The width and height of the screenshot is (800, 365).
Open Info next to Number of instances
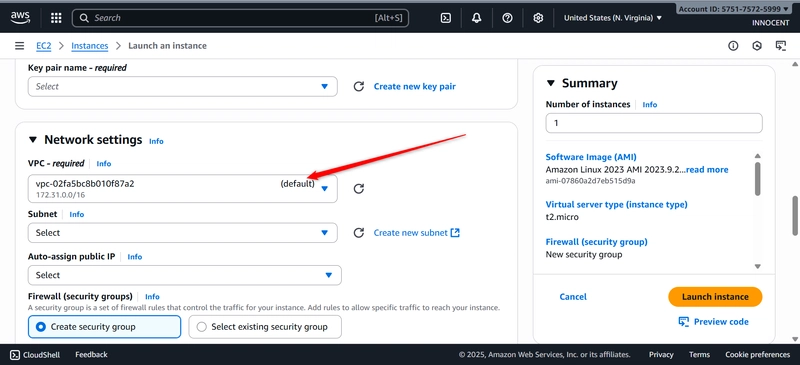649,104
